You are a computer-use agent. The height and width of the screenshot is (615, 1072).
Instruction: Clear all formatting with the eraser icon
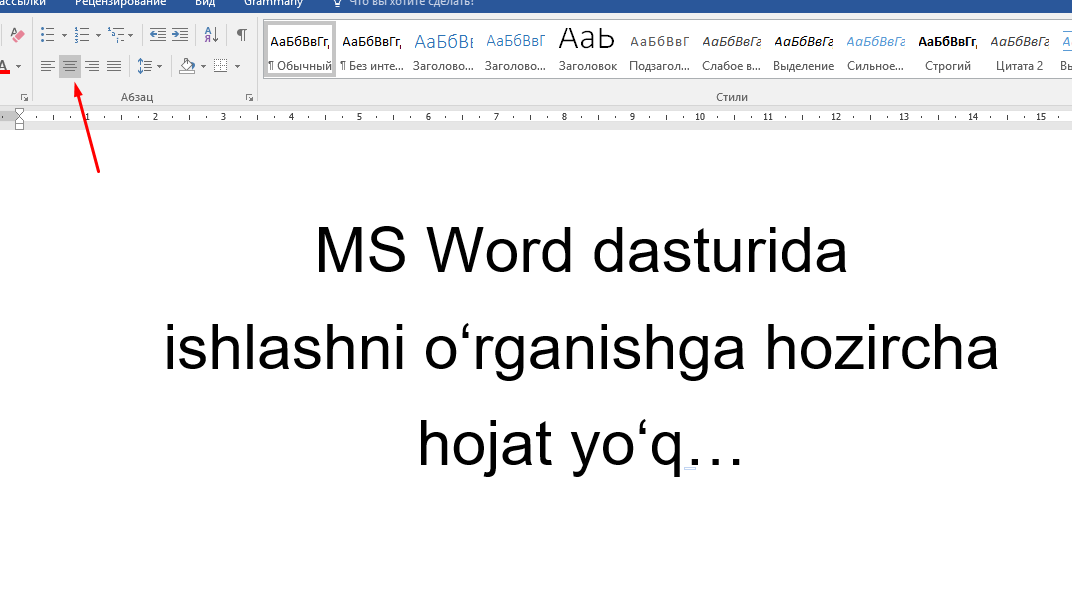[x=17, y=35]
